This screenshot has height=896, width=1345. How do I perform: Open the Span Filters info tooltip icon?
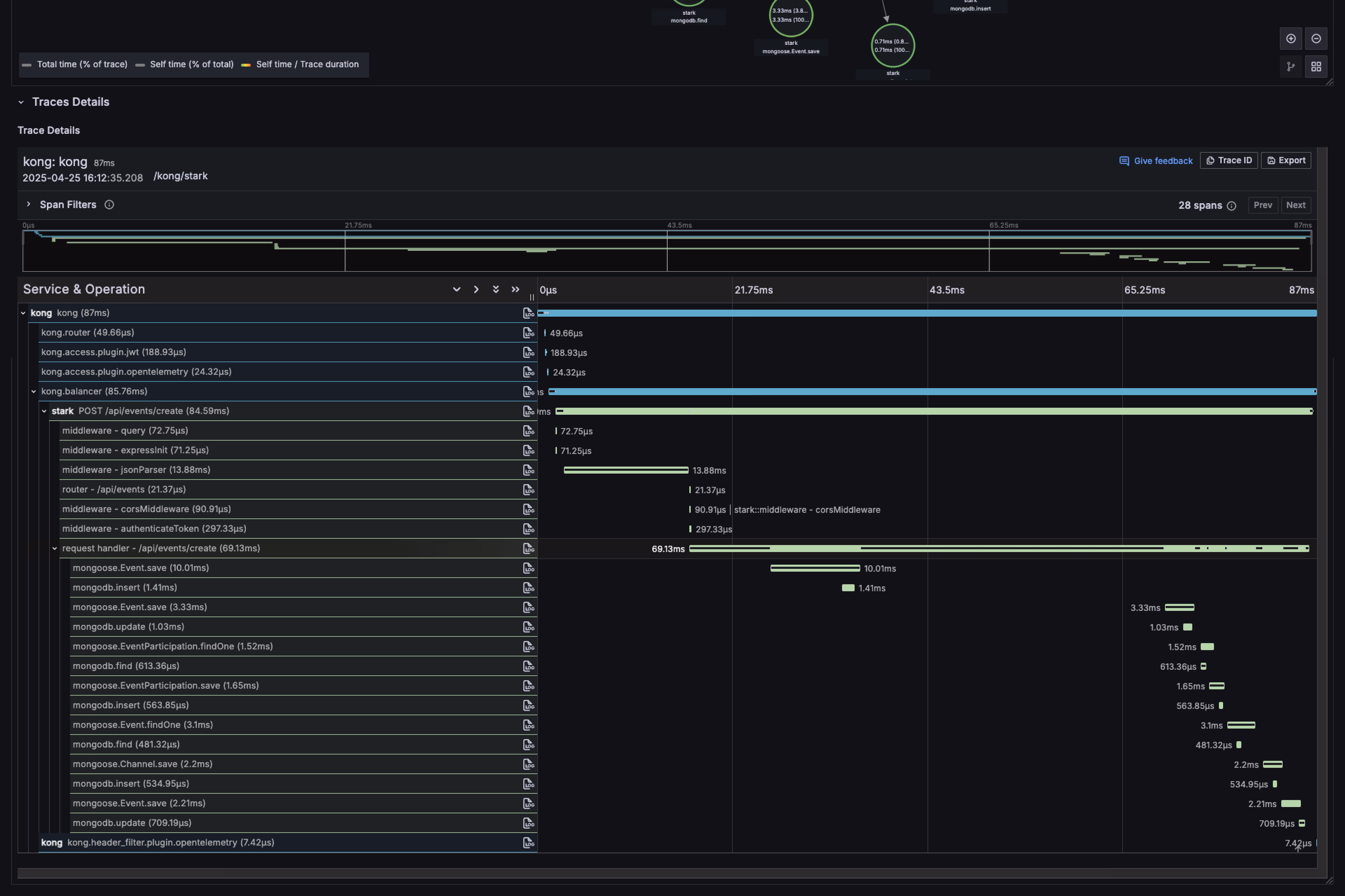[x=109, y=205]
